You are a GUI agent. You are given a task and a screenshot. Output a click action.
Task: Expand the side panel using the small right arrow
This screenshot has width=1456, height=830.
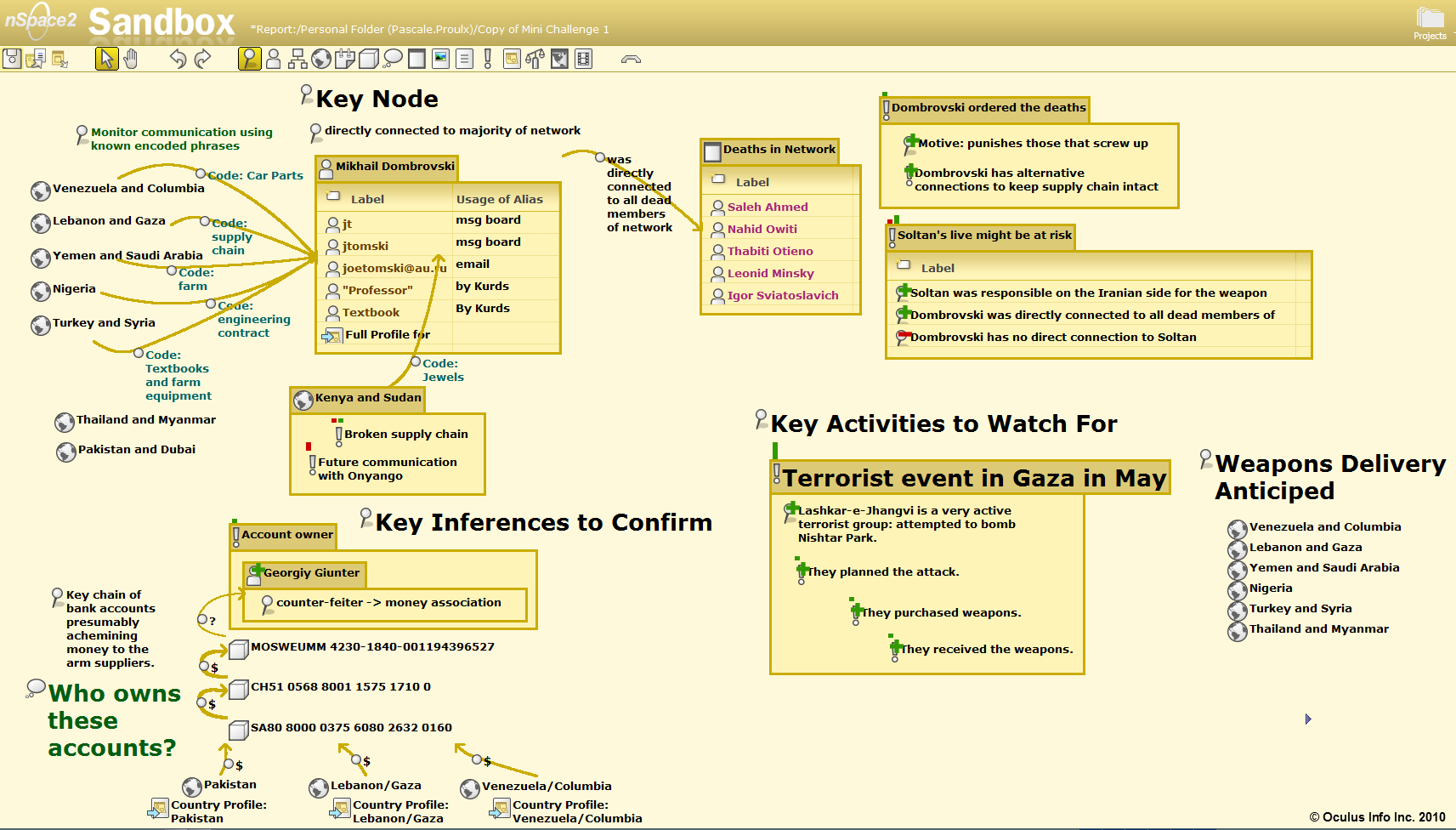click(1308, 719)
